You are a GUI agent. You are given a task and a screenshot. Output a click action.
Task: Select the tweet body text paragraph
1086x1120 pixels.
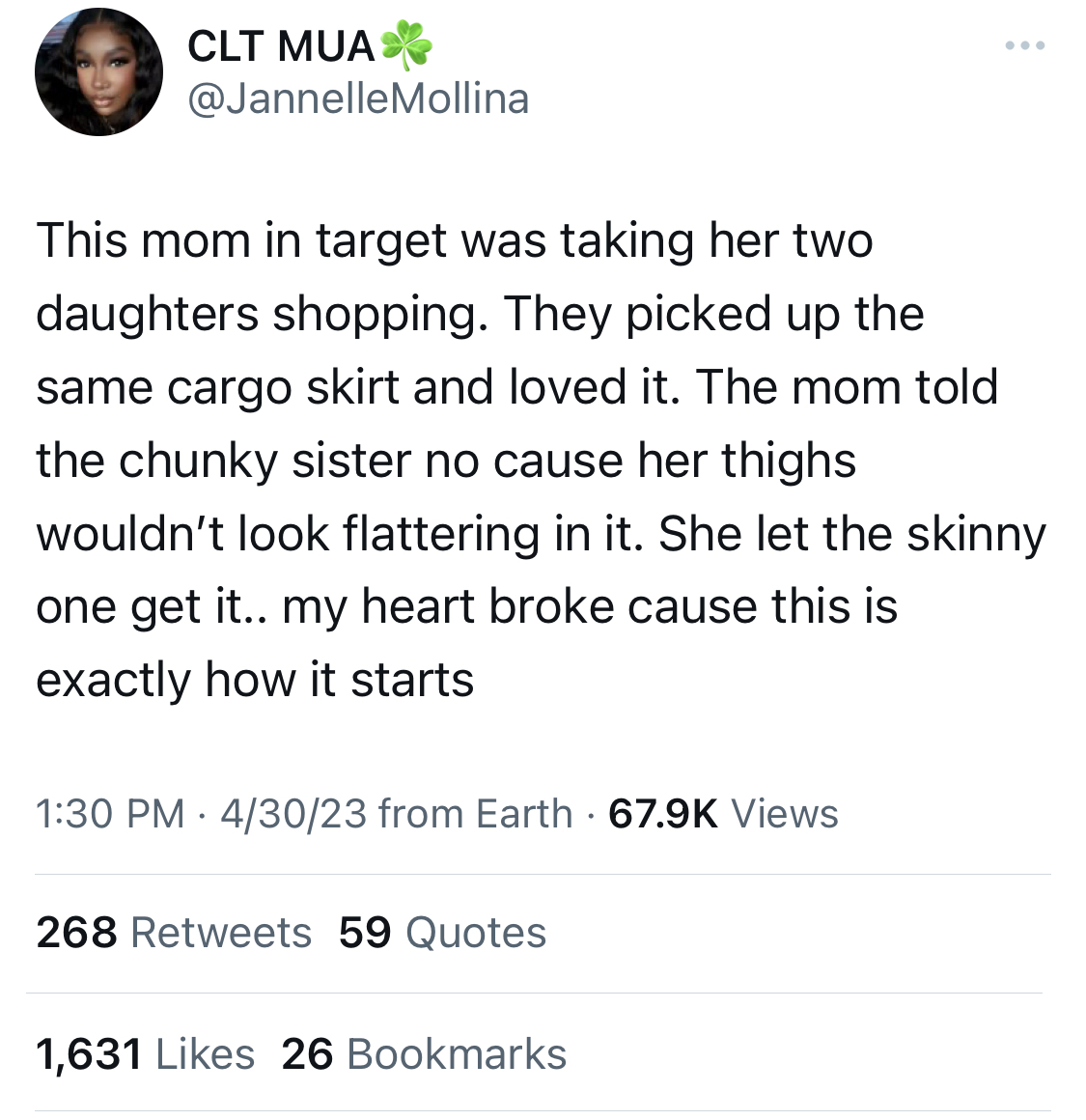coord(541,460)
